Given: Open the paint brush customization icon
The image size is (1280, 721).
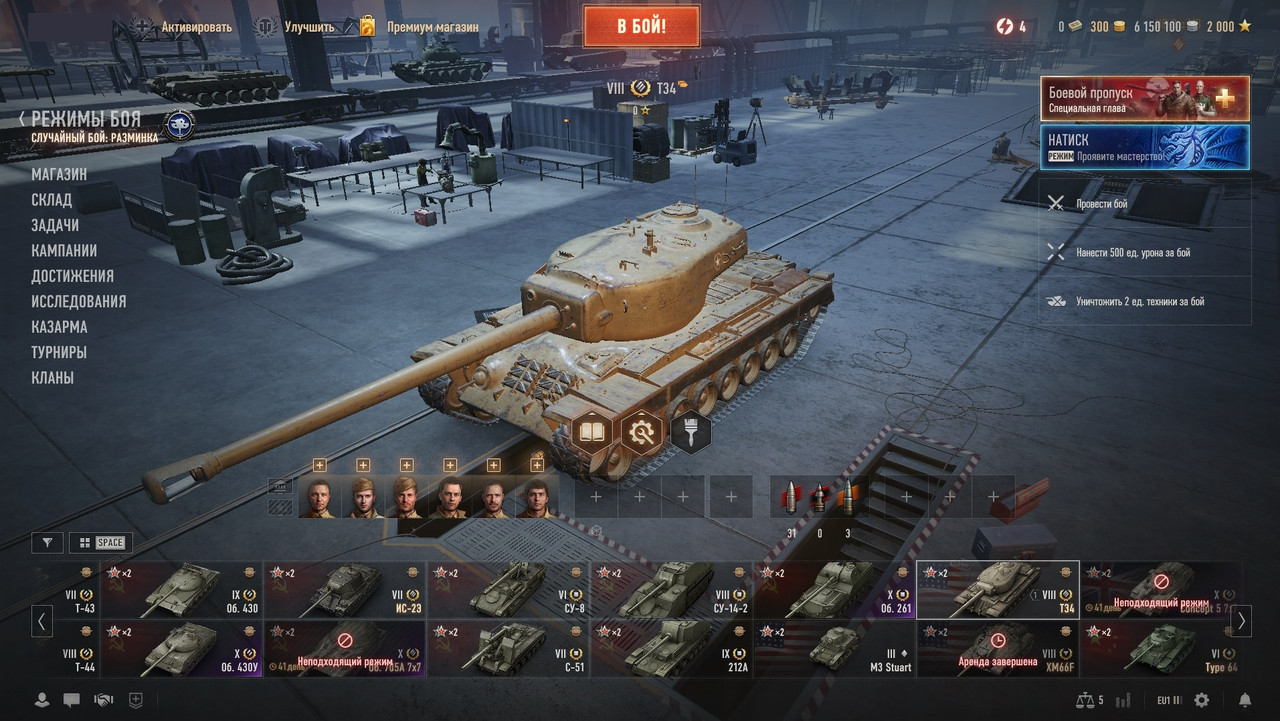Looking at the screenshot, I should pos(690,433).
